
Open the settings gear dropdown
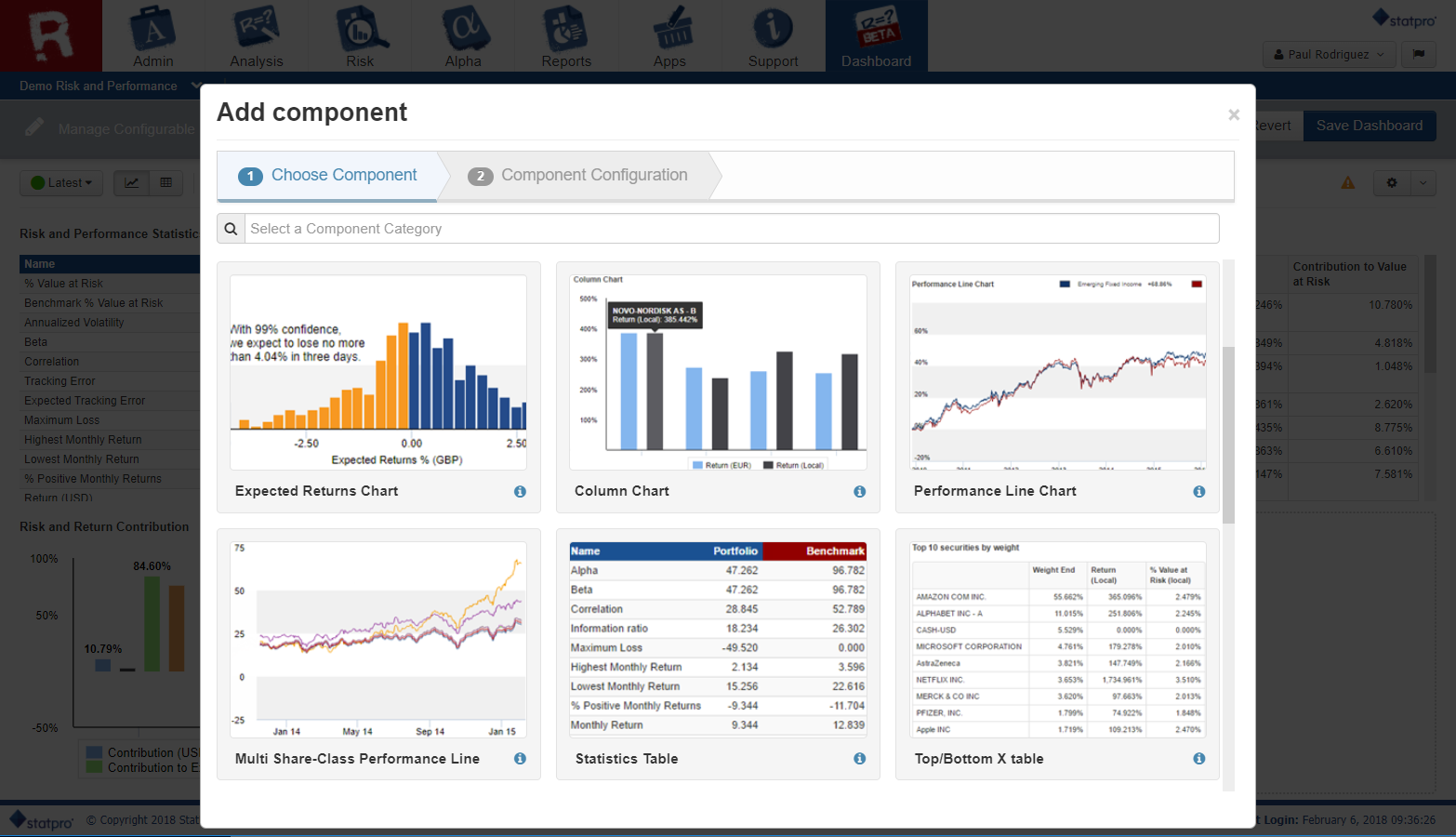point(1392,183)
